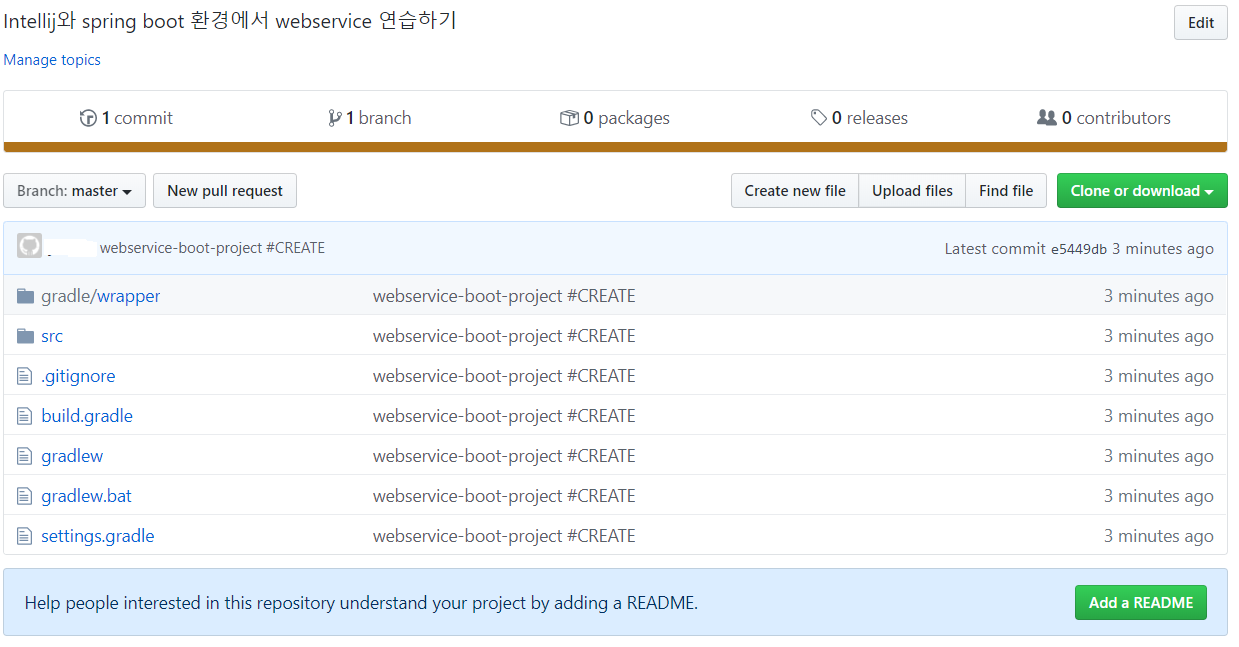Click the README help message text

[x=361, y=603]
